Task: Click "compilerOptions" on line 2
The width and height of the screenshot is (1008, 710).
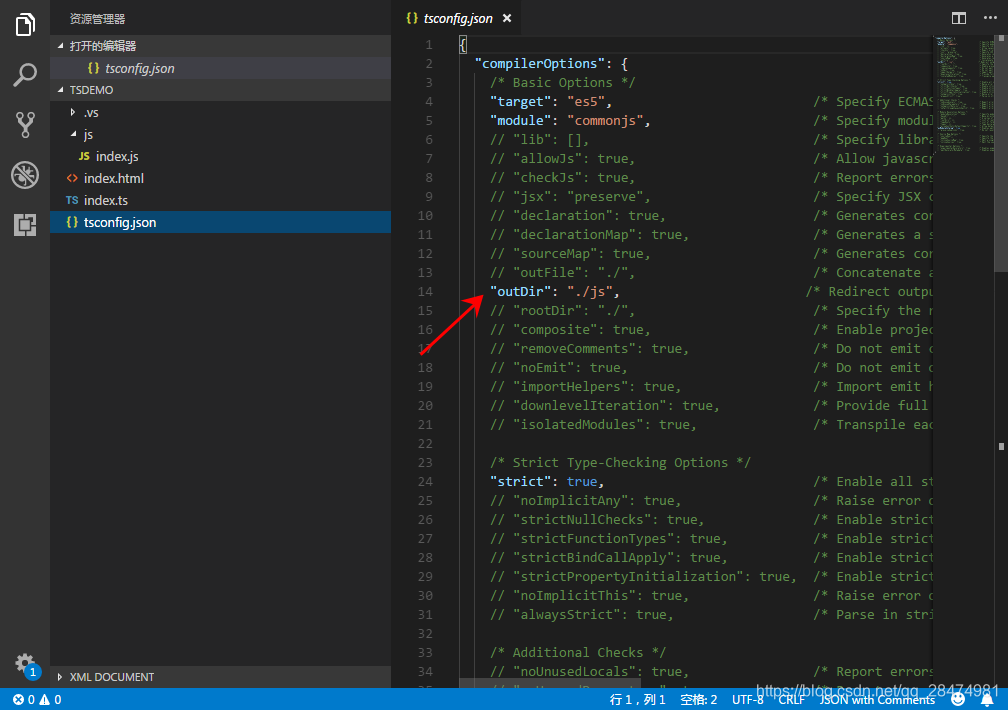Action: coord(539,64)
